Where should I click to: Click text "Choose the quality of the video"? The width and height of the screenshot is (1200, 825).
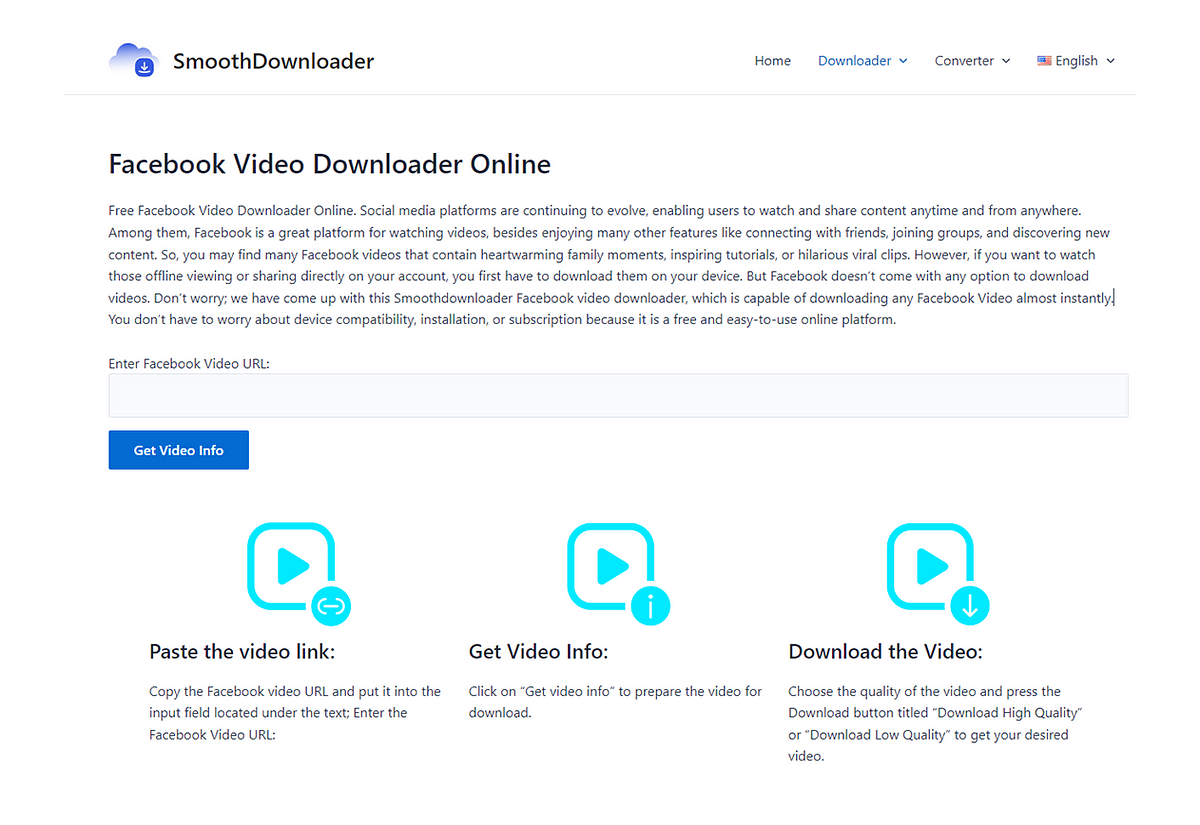pyautogui.click(x=936, y=724)
